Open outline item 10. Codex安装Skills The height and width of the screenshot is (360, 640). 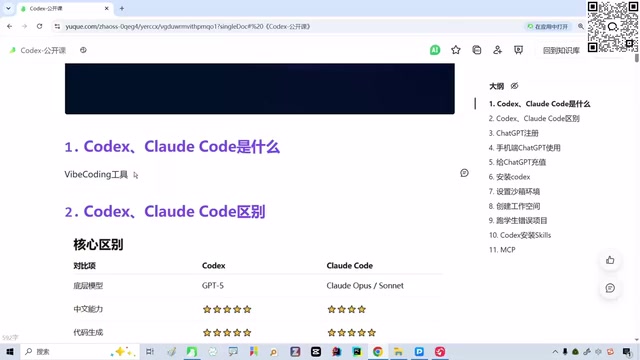(520, 235)
